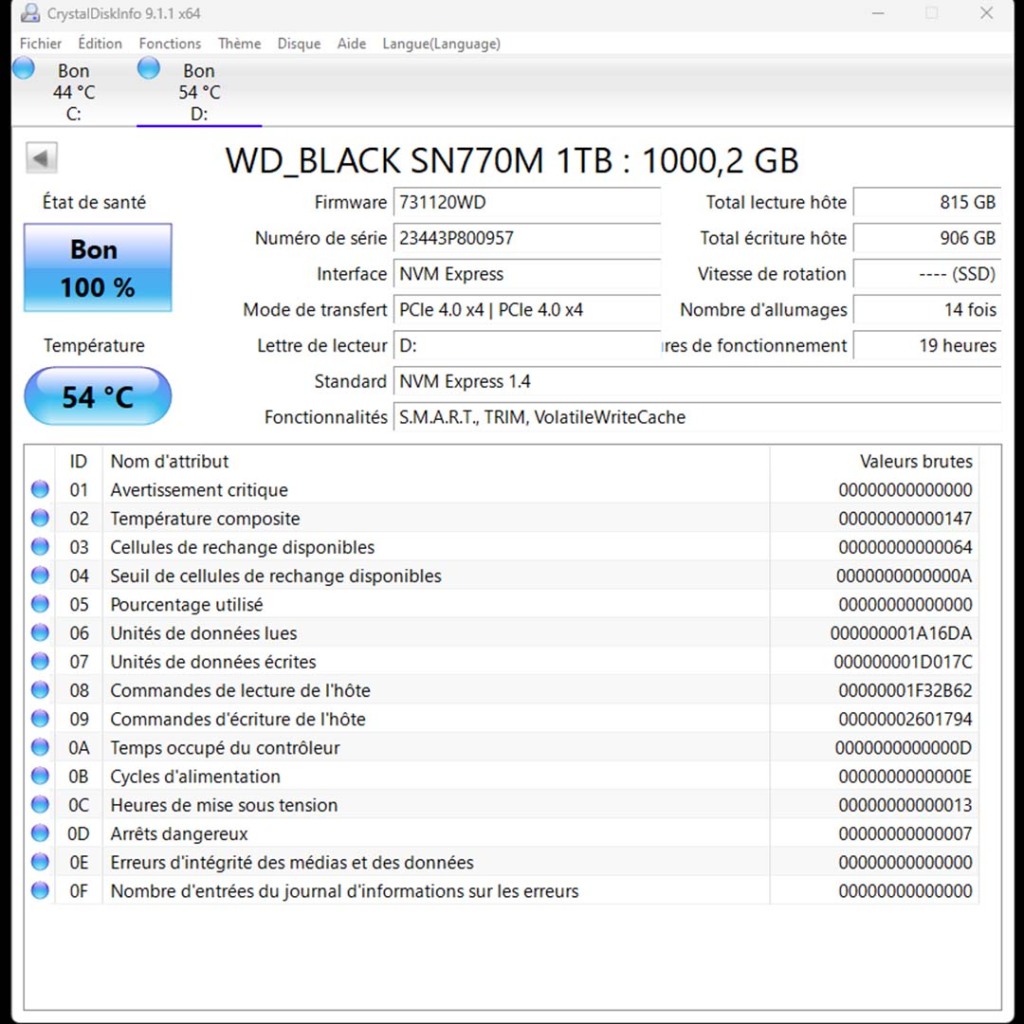
Task: Click the Total lecture hôte value 815 GB
Action: 927,202
